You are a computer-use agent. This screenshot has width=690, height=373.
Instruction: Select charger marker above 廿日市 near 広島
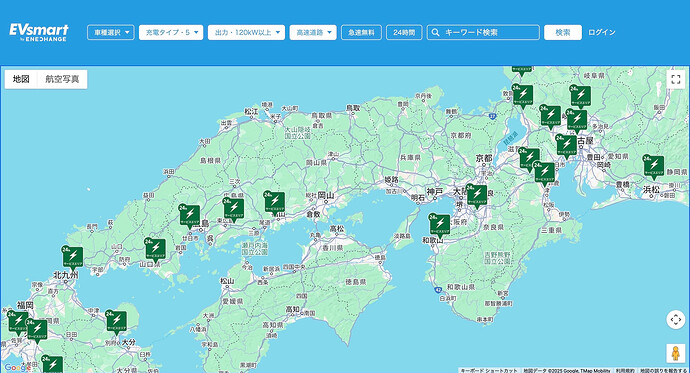tap(189, 216)
